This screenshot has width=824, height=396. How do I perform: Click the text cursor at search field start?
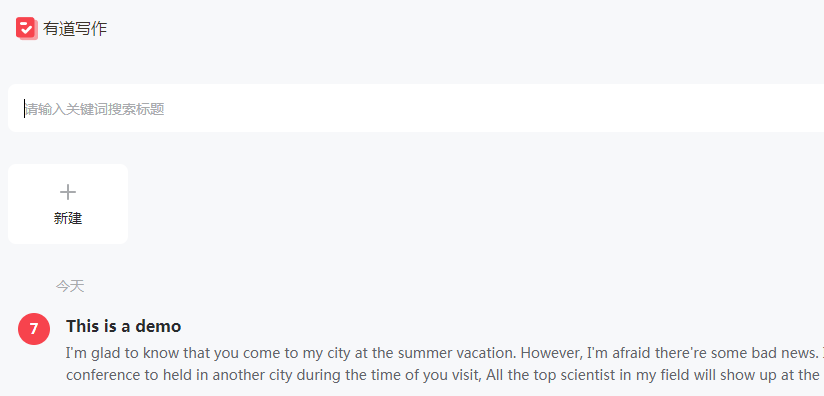24,109
